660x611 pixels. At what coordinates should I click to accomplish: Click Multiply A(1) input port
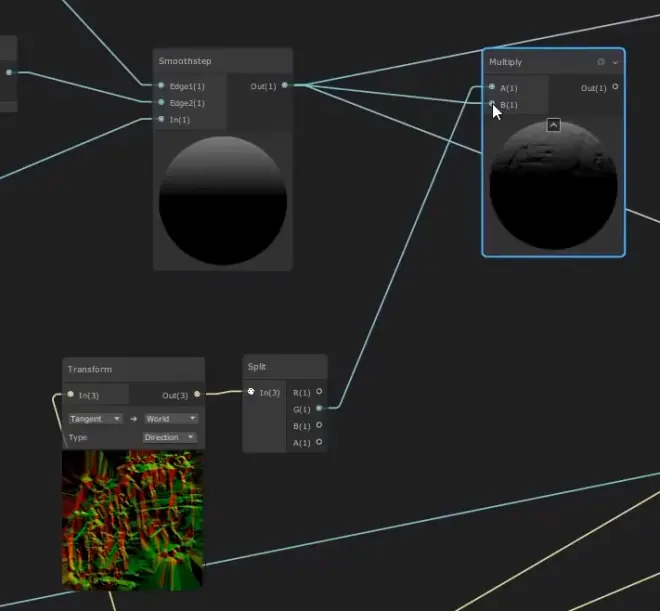click(x=492, y=87)
